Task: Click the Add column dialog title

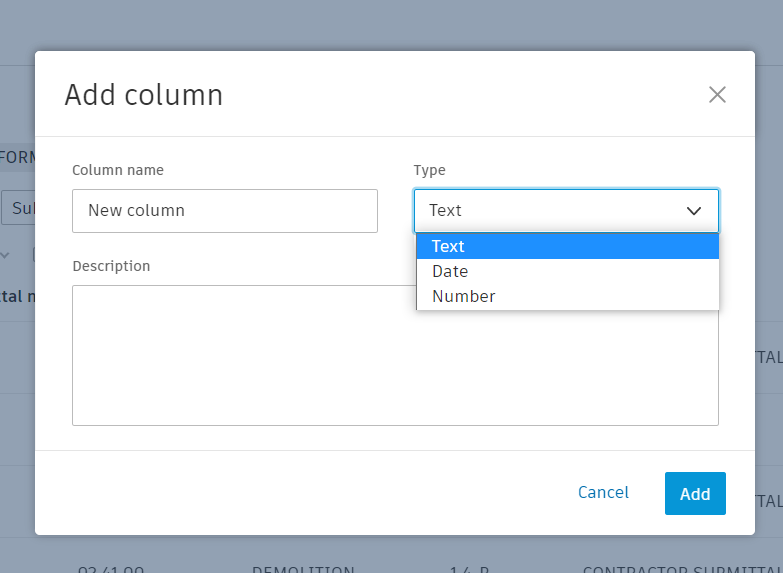Action: pyautogui.click(x=144, y=95)
